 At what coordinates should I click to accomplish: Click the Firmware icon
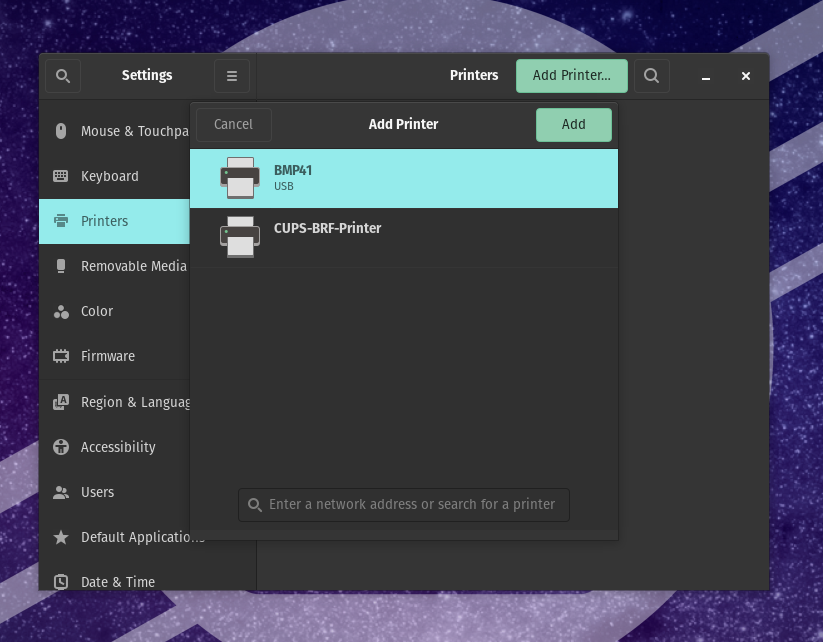coord(61,356)
